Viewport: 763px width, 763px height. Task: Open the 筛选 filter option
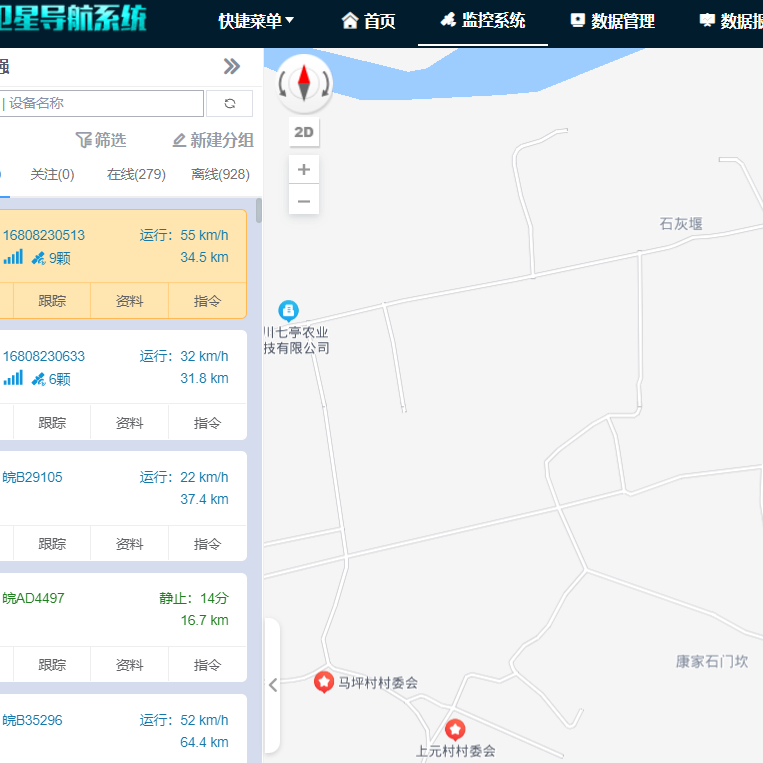click(x=101, y=140)
